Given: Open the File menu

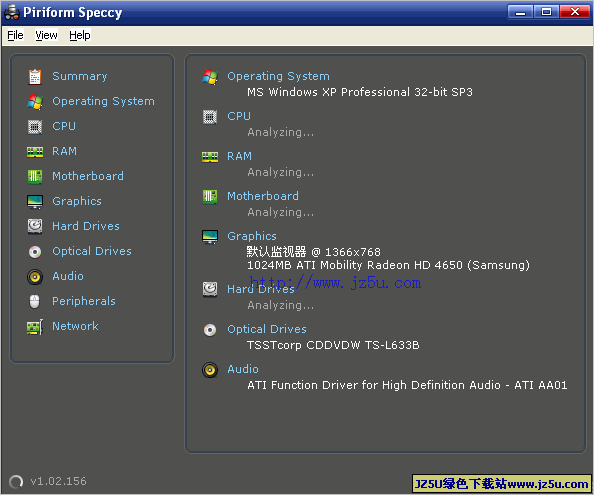Looking at the screenshot, I should point(15,35).
